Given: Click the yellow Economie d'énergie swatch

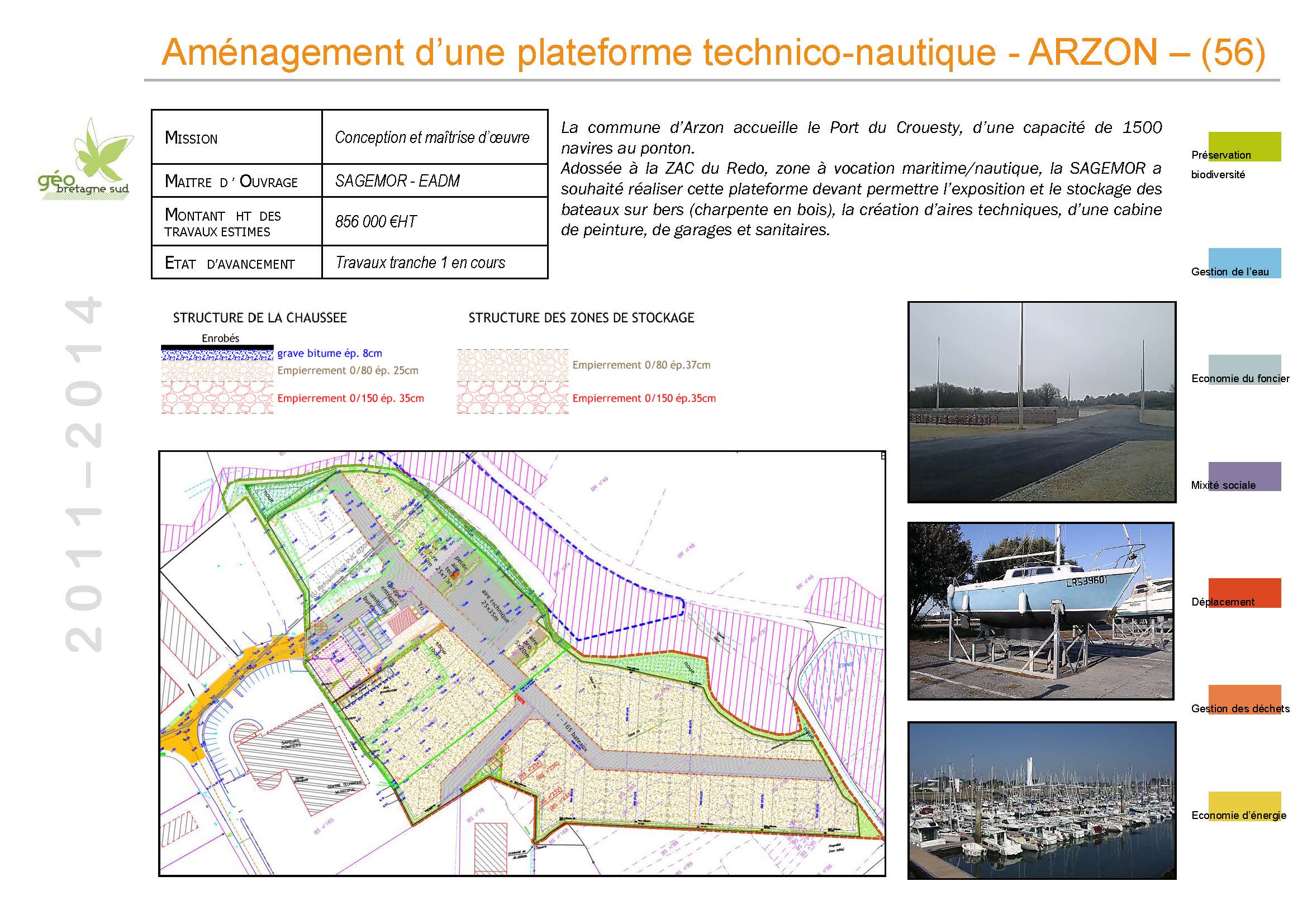Looking at the screenshot, I should click(x=1244, y=806).
